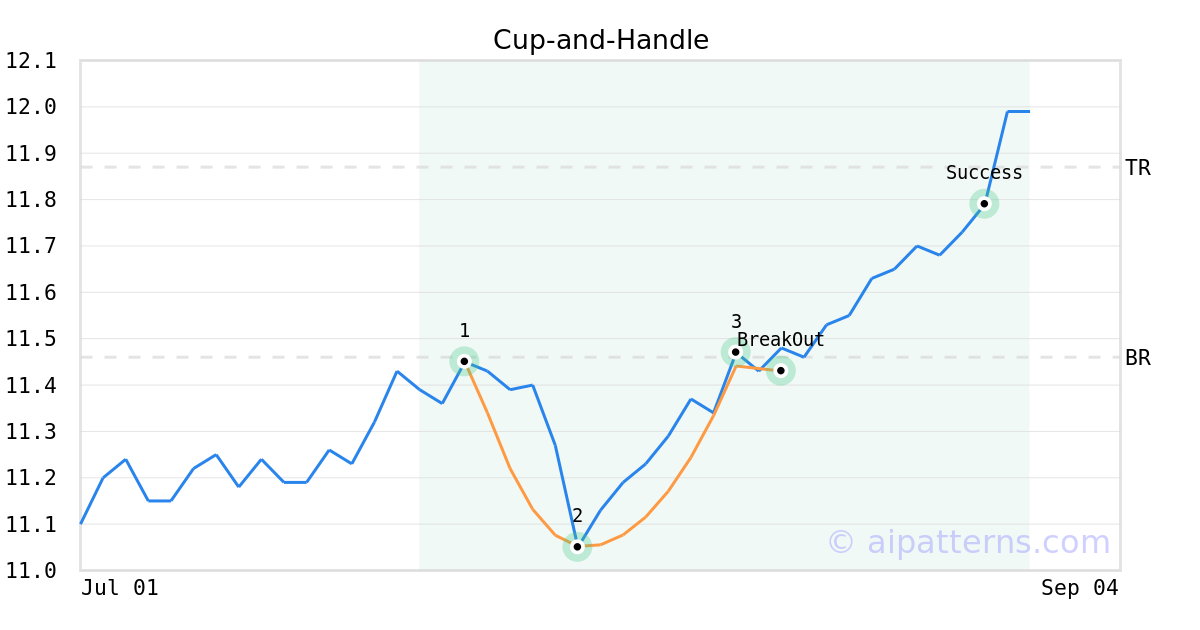Click the 12.0 price axis label
Image resolution: width=1200 pixels, height=630 pixels.
(31, 107)
